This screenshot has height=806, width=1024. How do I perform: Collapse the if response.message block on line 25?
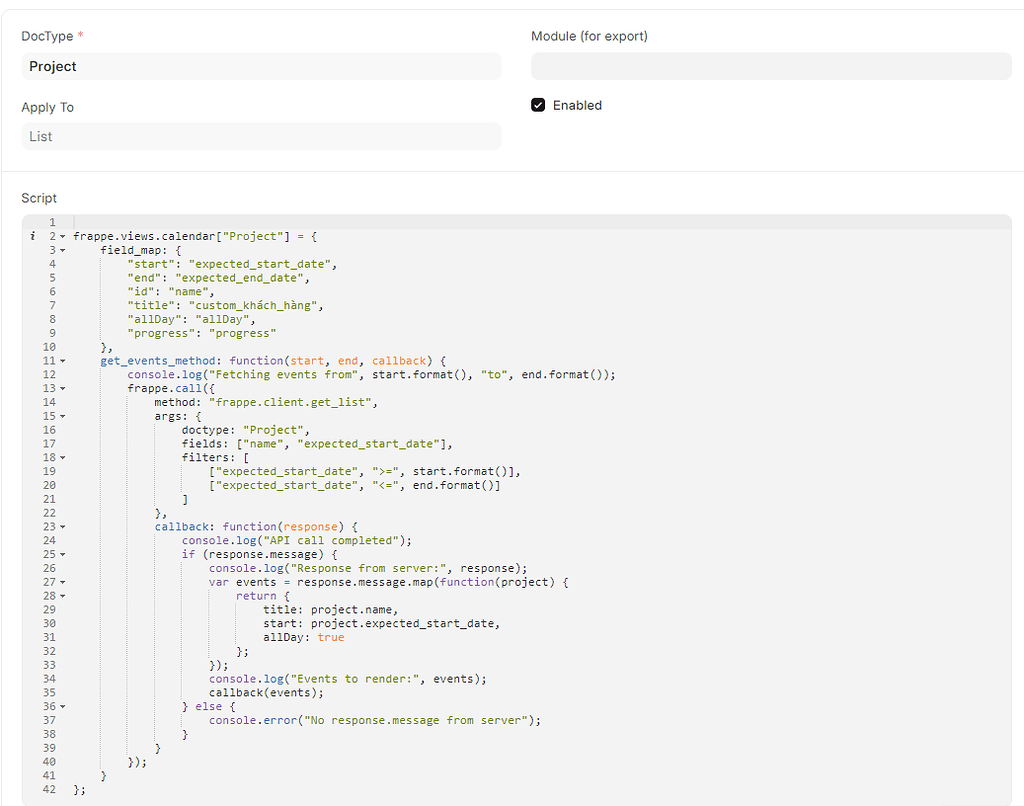pyautogui.click(x=65, y=554)
